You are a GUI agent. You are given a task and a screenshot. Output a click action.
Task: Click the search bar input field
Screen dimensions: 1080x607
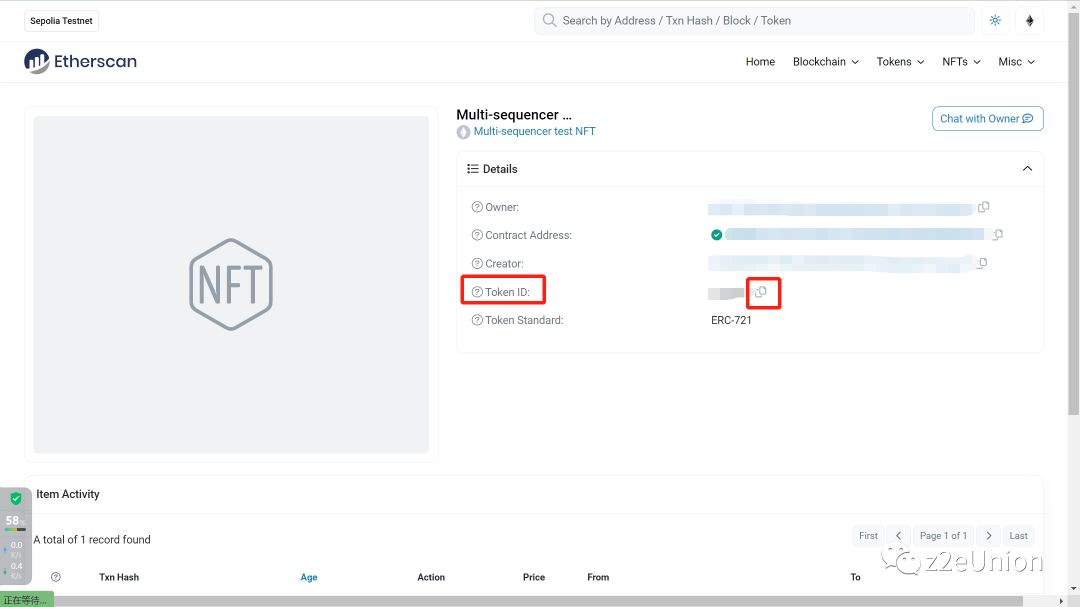point(760,20)
